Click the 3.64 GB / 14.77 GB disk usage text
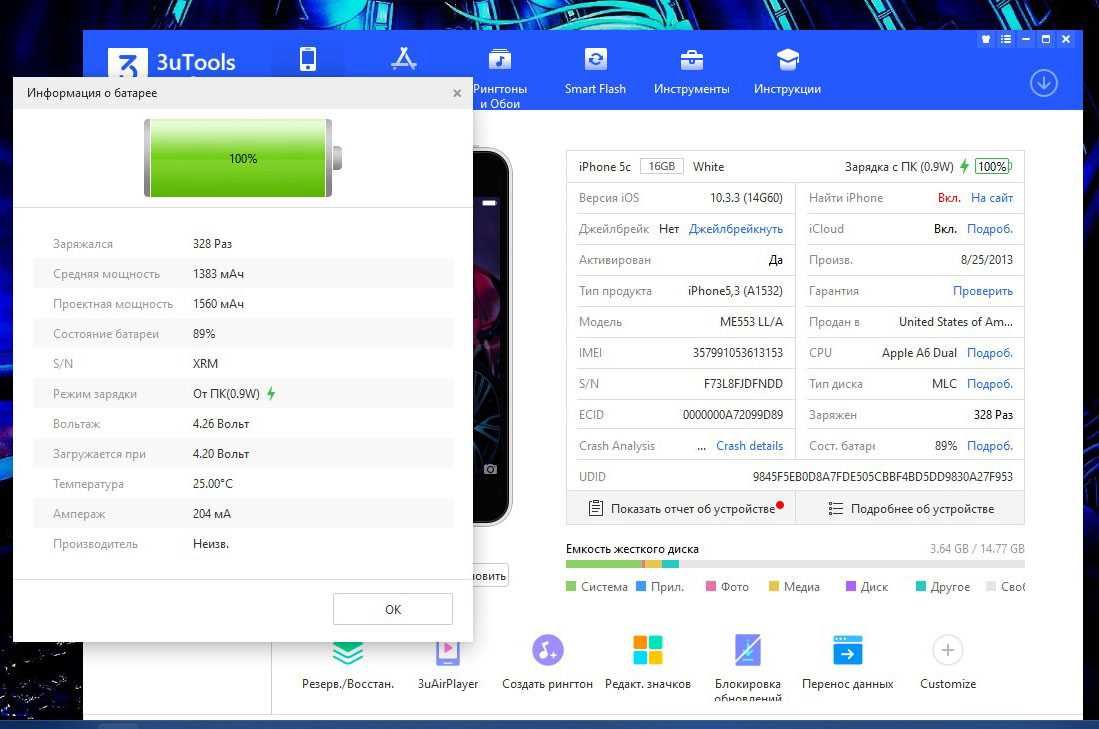 977,548
